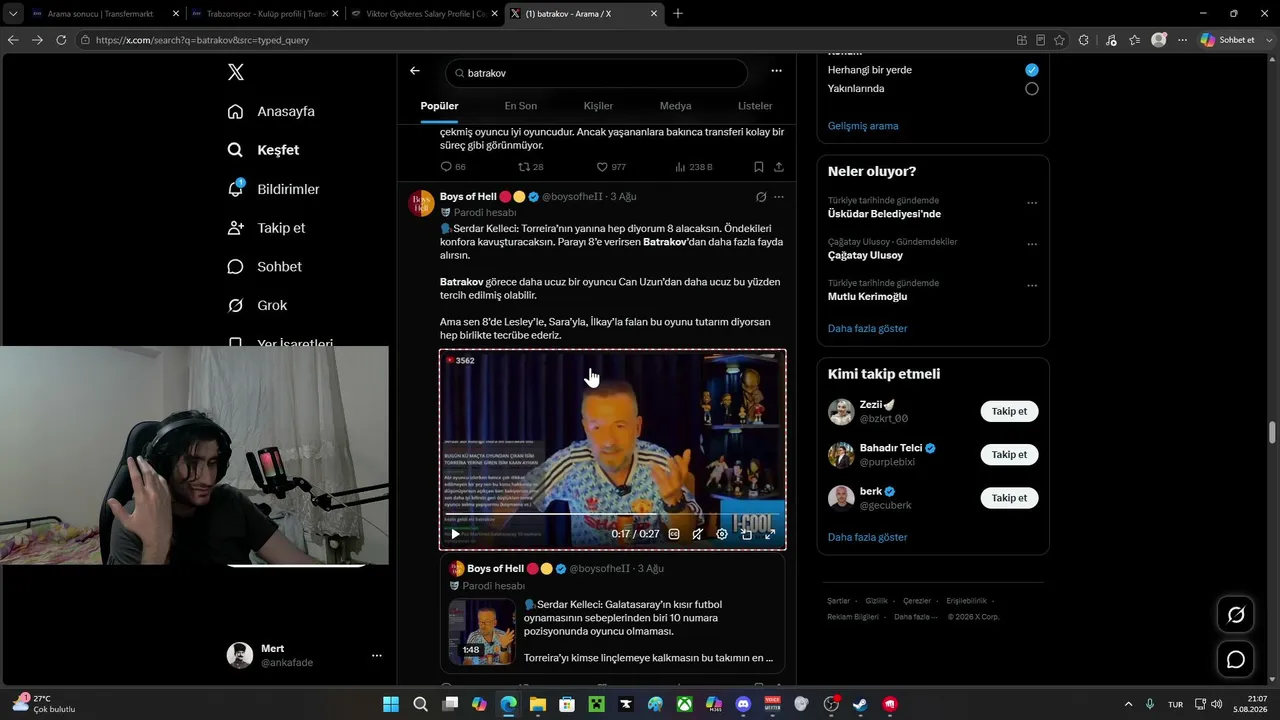Open options for Çağatay Ulusoy trend
The image size is (1280, 720).
1032,244
